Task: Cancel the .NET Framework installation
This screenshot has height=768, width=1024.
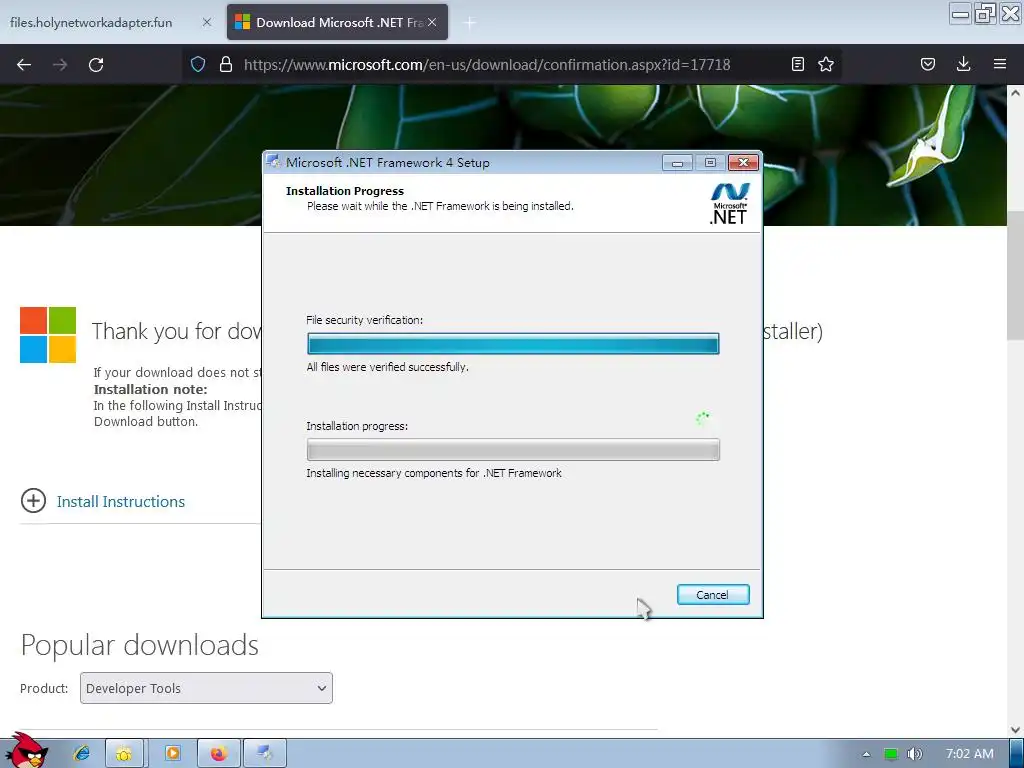Action: (713, 594)
